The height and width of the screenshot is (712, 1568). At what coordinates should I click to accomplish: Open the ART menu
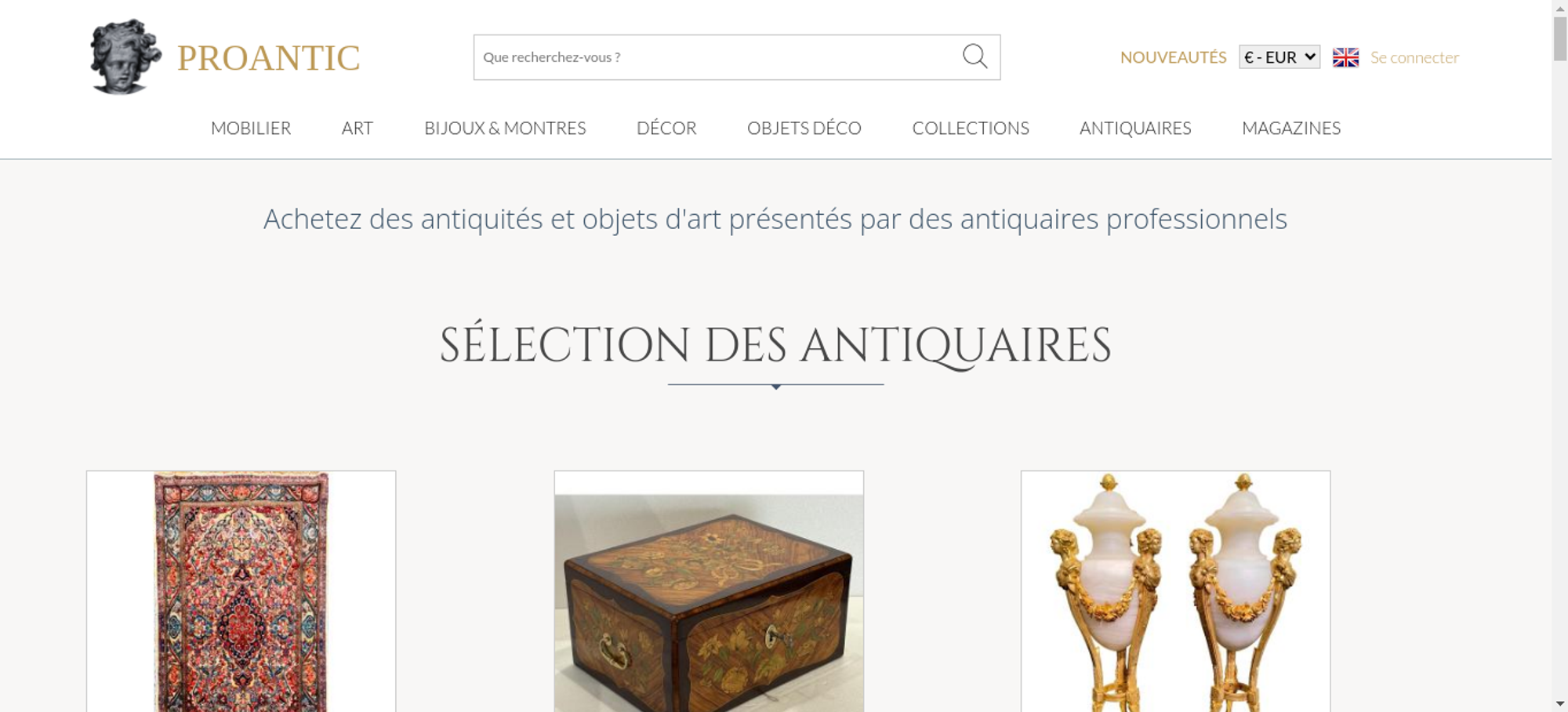point(358,128)
